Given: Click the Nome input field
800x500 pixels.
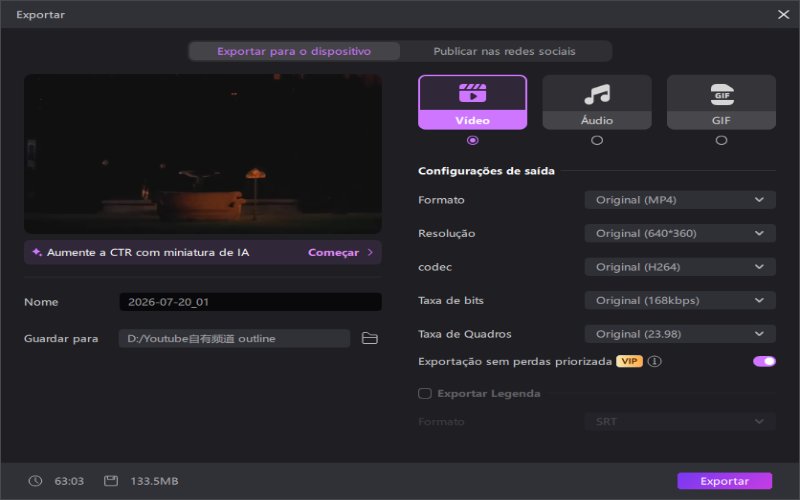Looking at the screenshot, I should (x=251, y=302).
